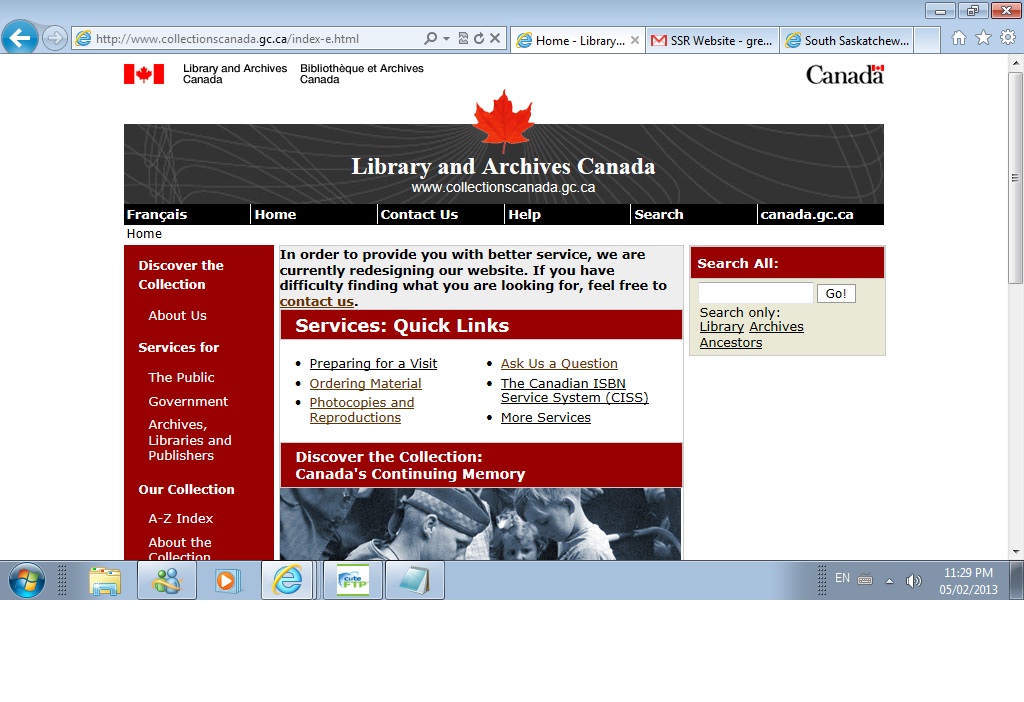The width and height of the screenshot is (1024, 702).
Task: Click inside the Search All input field
Action: 755,292
